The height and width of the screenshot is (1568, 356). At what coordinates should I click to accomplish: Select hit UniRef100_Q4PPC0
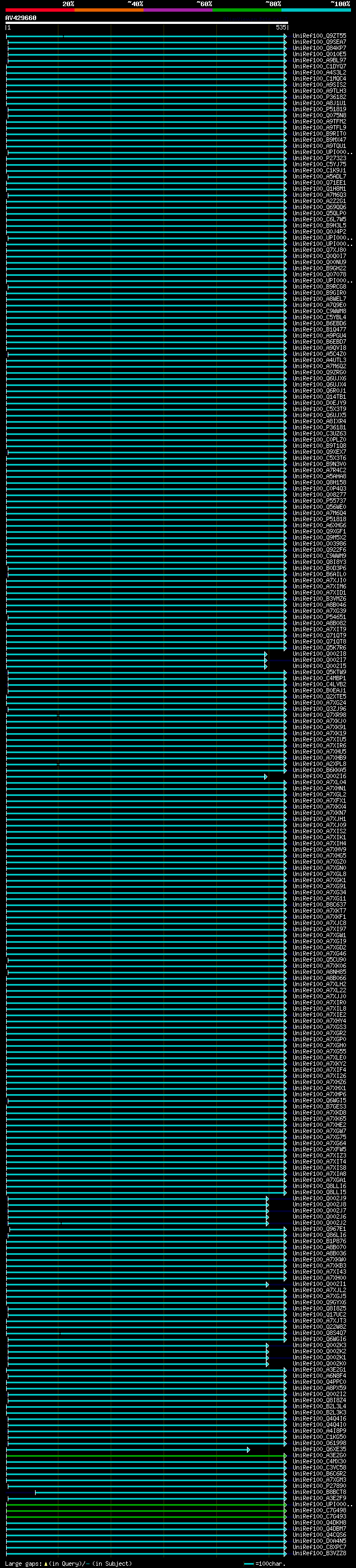click(x=319, y=1382)
